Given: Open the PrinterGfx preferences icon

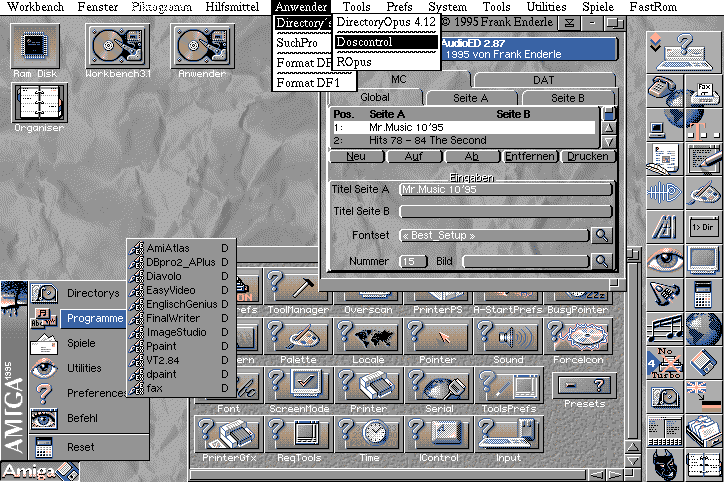Looking at the screenshot, I should tap(229, 434).
